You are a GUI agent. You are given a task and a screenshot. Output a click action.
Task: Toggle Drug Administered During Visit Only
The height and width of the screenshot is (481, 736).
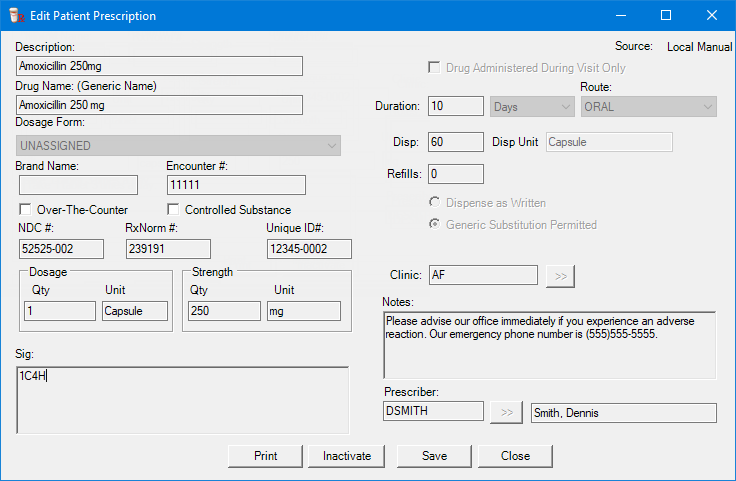[434, 68]
